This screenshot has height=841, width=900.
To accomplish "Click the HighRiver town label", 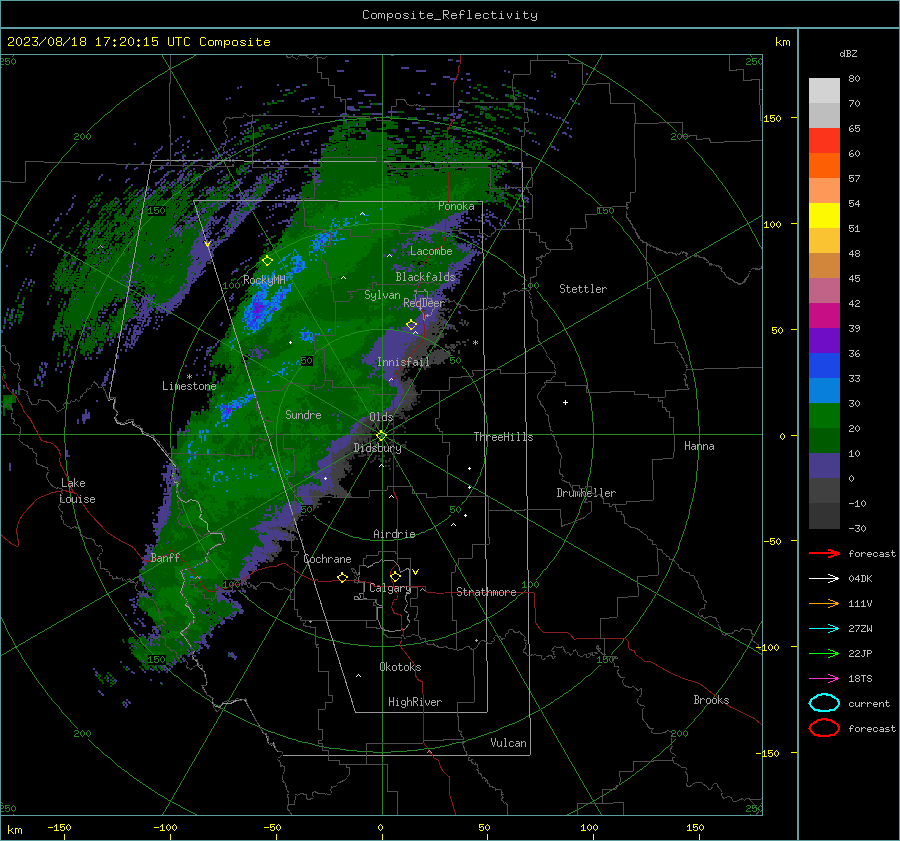I will (415, 702).
